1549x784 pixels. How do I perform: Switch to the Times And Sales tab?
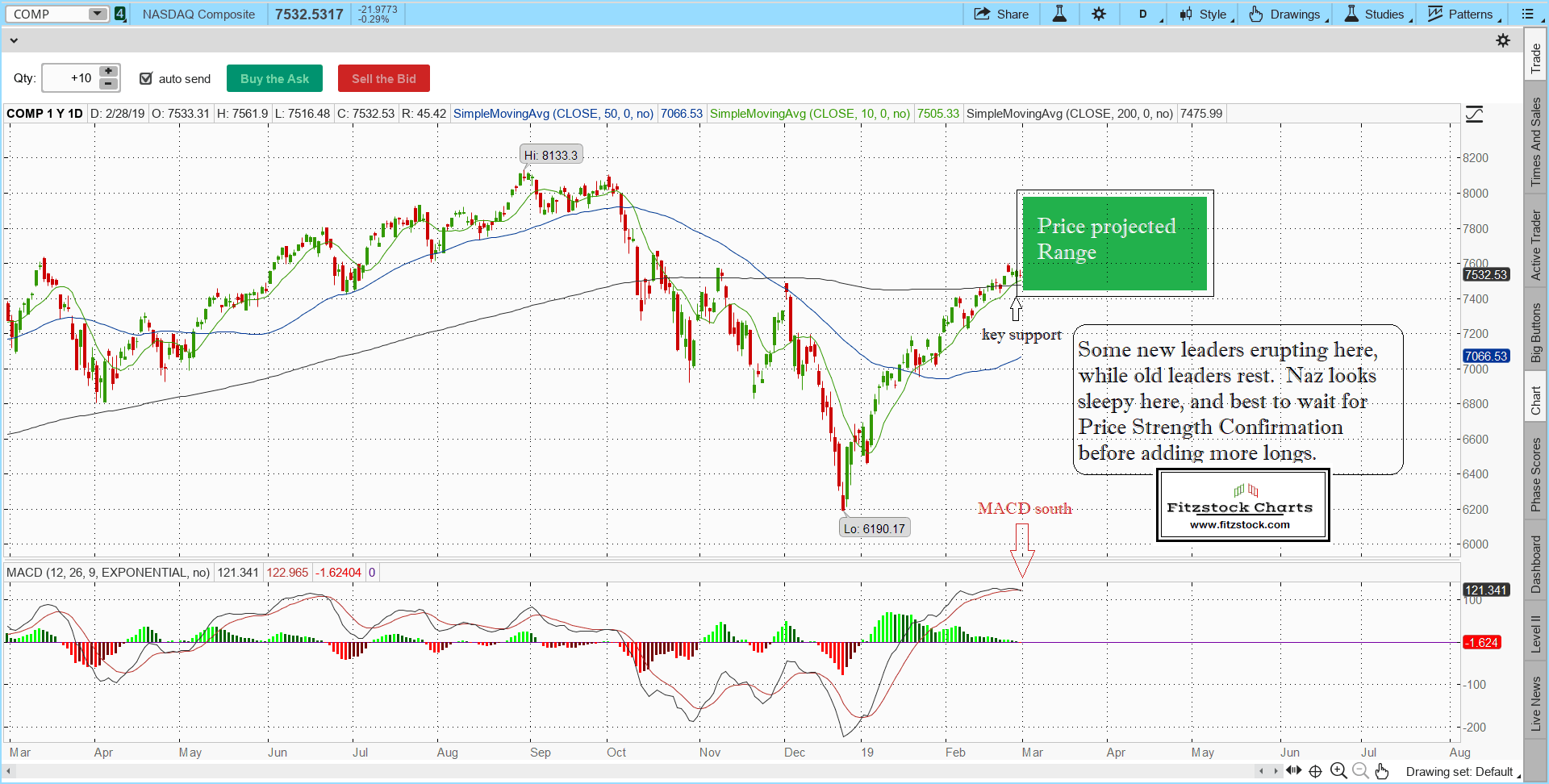[x=1536, y=141]
